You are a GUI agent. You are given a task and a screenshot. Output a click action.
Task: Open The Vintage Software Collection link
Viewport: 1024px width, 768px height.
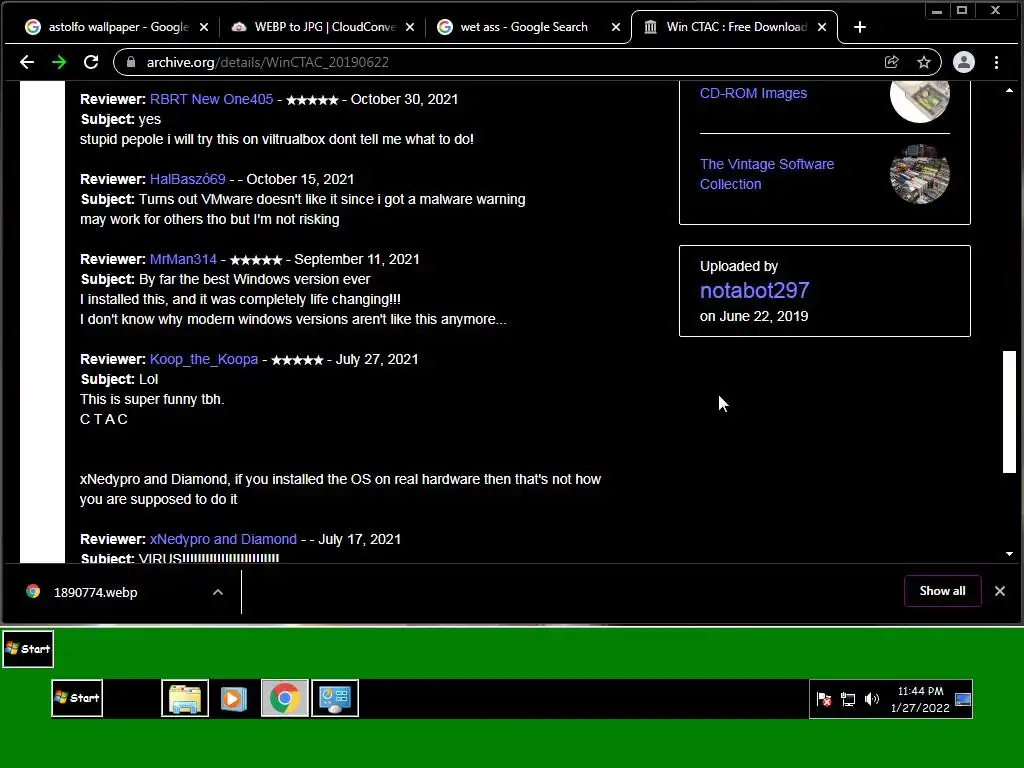(x=767, y=174)
